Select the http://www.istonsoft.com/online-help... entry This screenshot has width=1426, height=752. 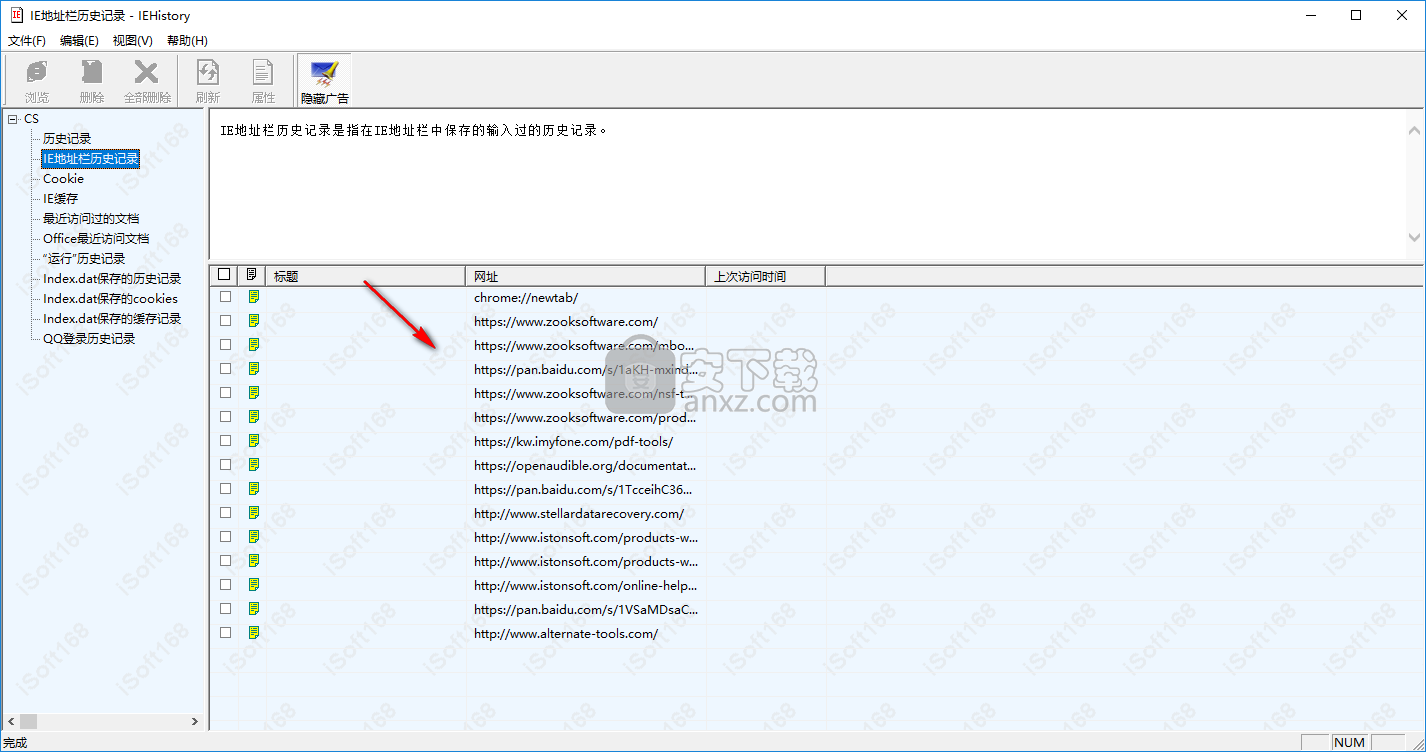586,586
